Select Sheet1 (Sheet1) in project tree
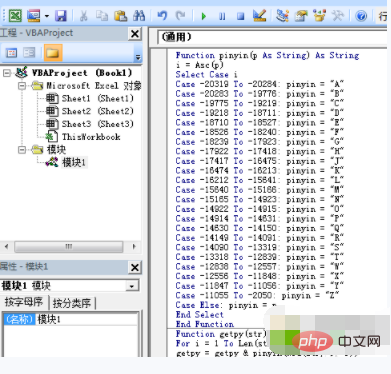The image size is (391, 374). tap(97, 98)
